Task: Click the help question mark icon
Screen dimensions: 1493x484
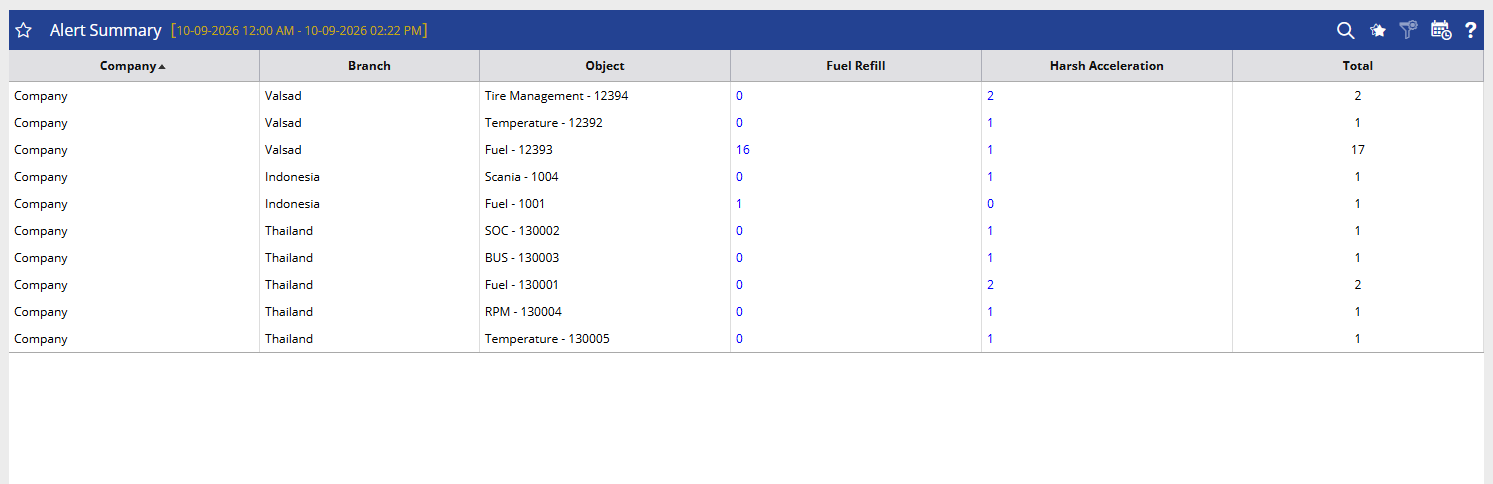Action: tap(1470, 30)
